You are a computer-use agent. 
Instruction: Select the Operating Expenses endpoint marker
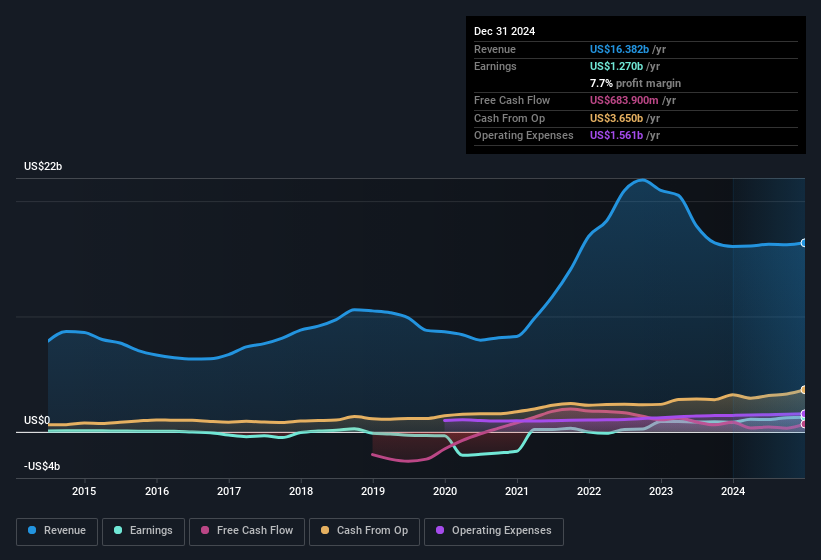tap(804, 414)
